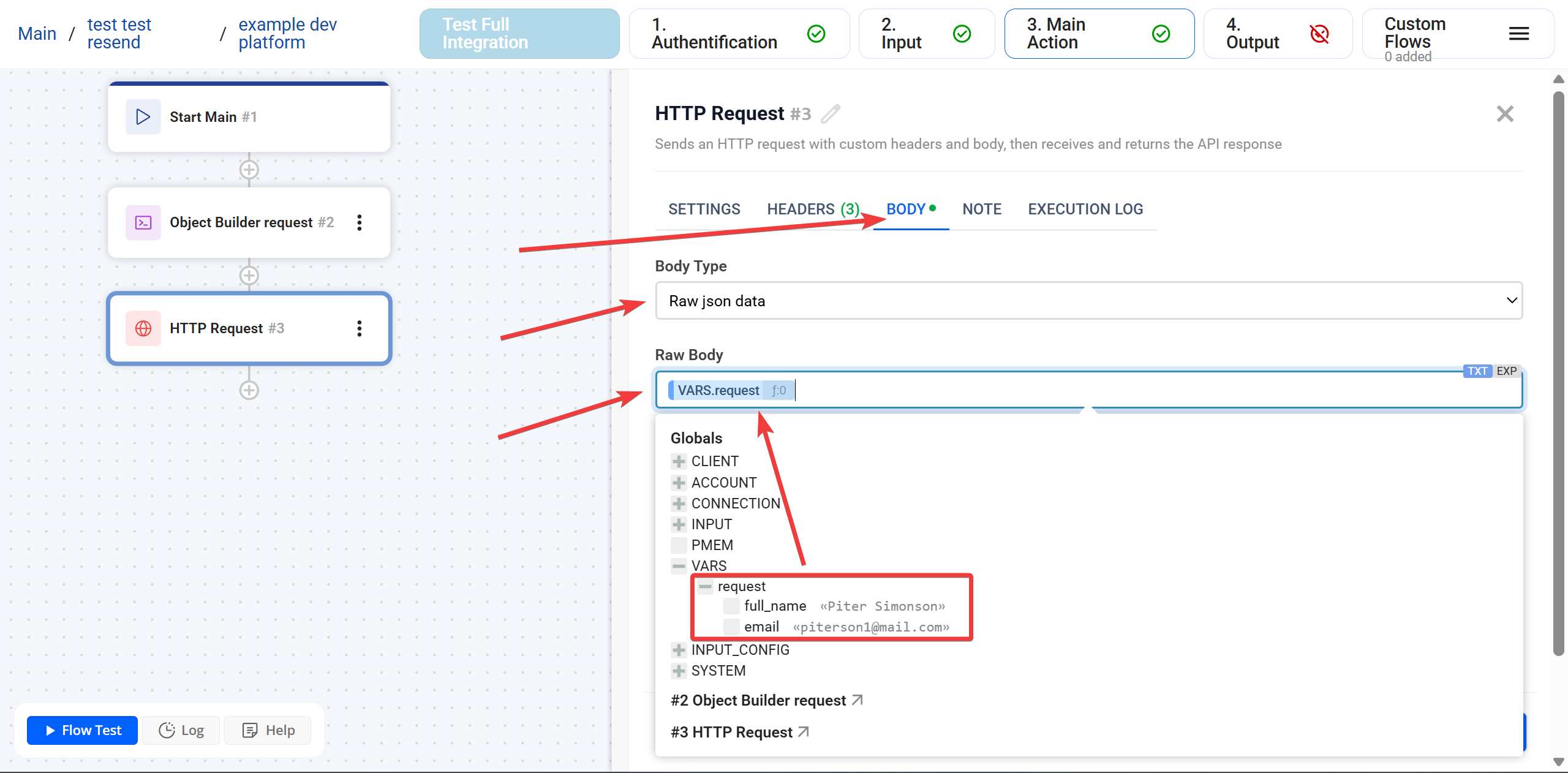
Task: Click the VARS.request token in the Raw Body field
Action: (720, 390)
